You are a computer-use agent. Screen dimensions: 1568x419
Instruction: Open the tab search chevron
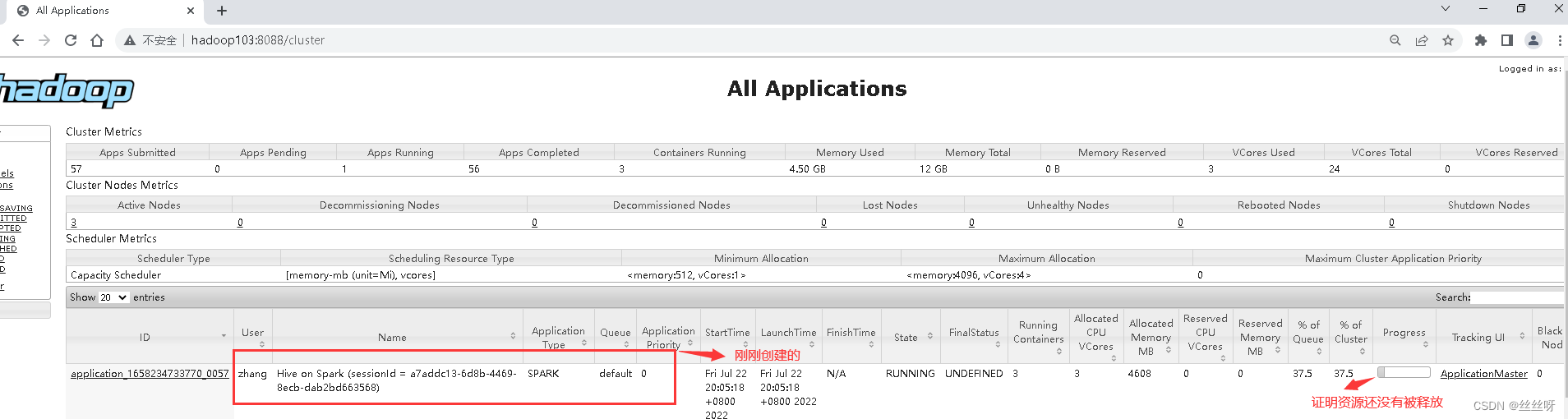tap(1446, 8)
